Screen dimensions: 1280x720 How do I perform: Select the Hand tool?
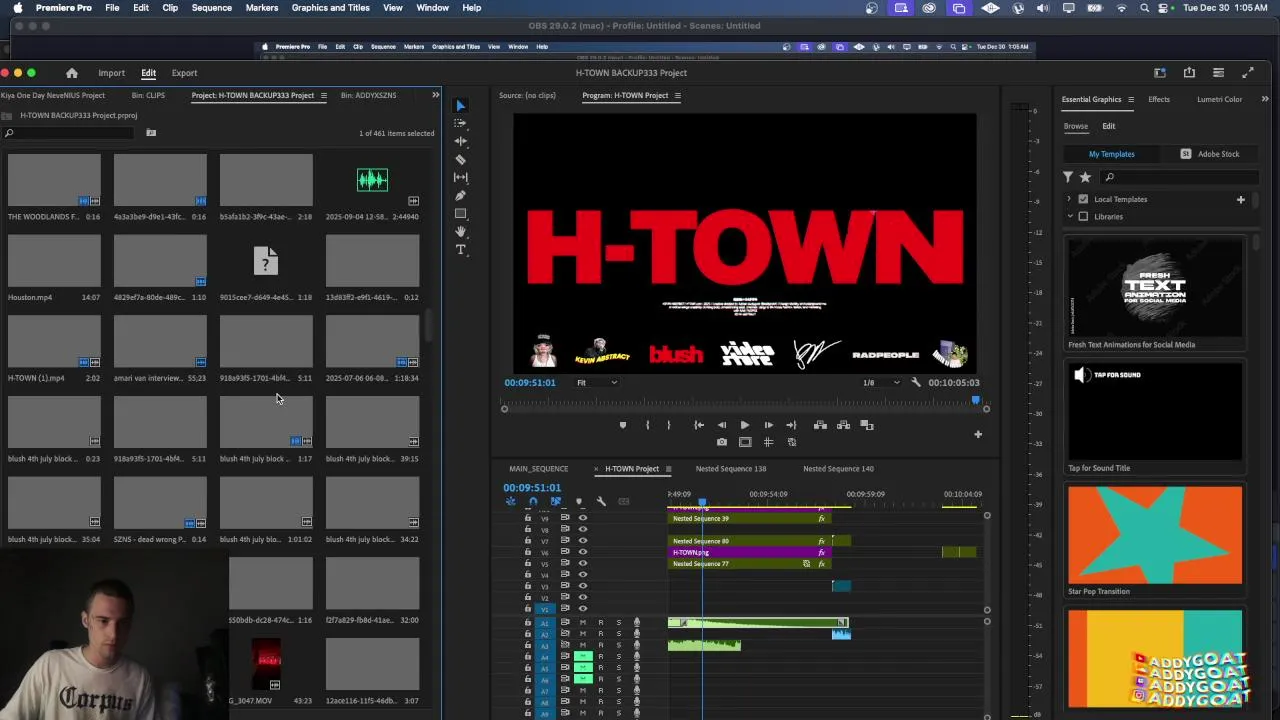460,232
